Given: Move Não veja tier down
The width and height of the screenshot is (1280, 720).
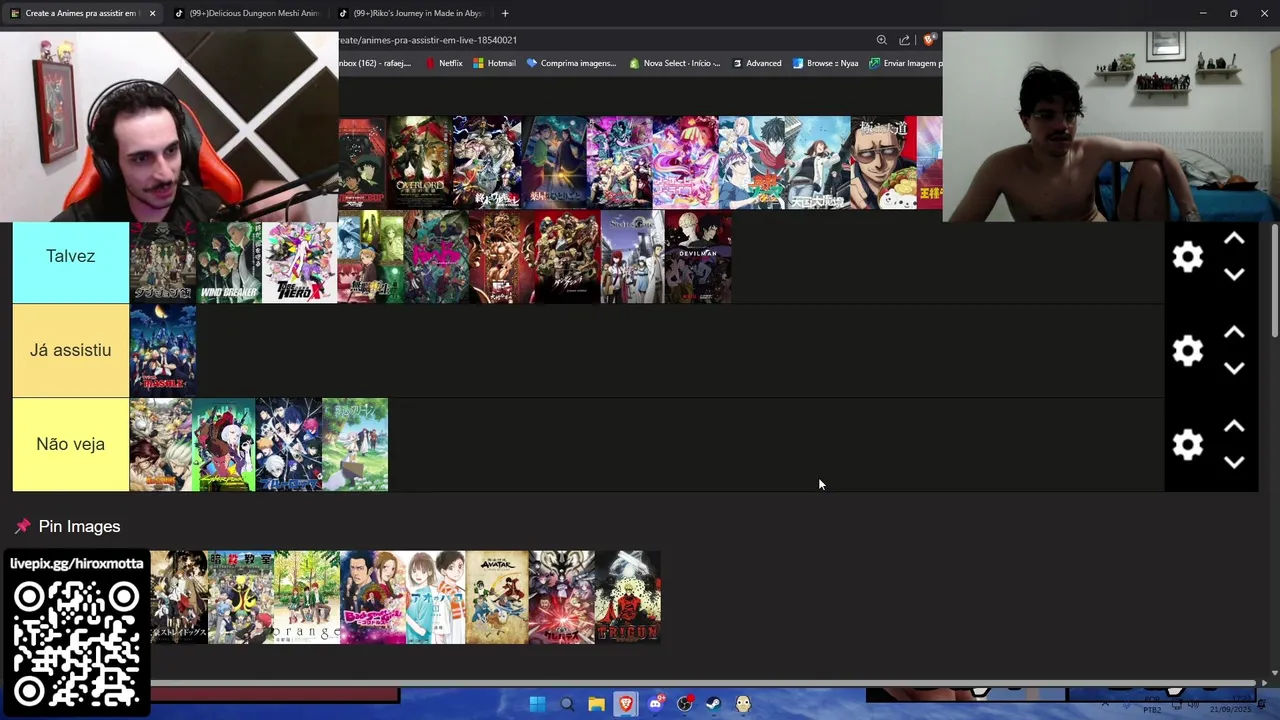Looking at the screenshot, I should 1234,462.
